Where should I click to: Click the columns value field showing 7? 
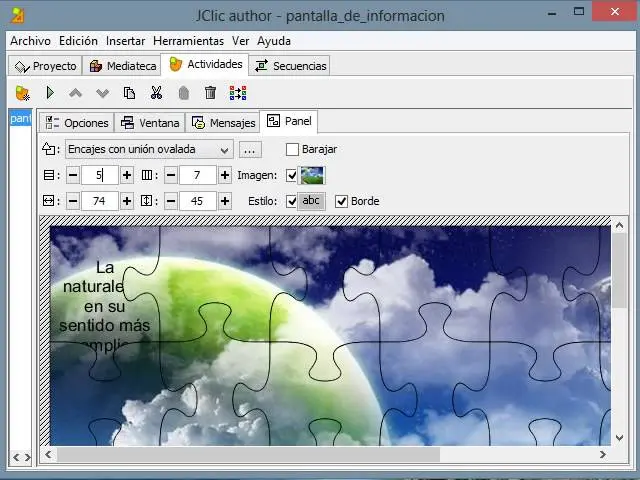(198, 176)
